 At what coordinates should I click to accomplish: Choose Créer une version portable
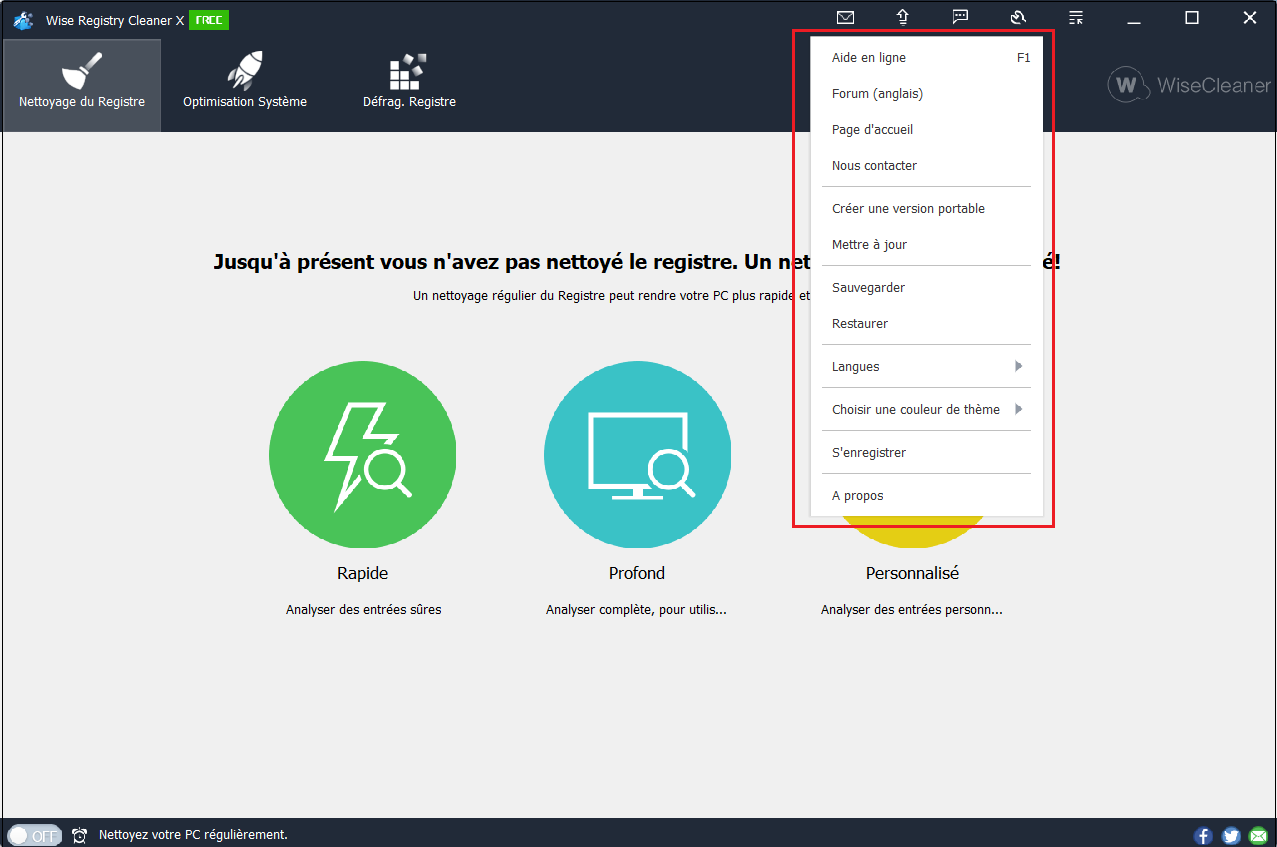[x=926, y=209]
